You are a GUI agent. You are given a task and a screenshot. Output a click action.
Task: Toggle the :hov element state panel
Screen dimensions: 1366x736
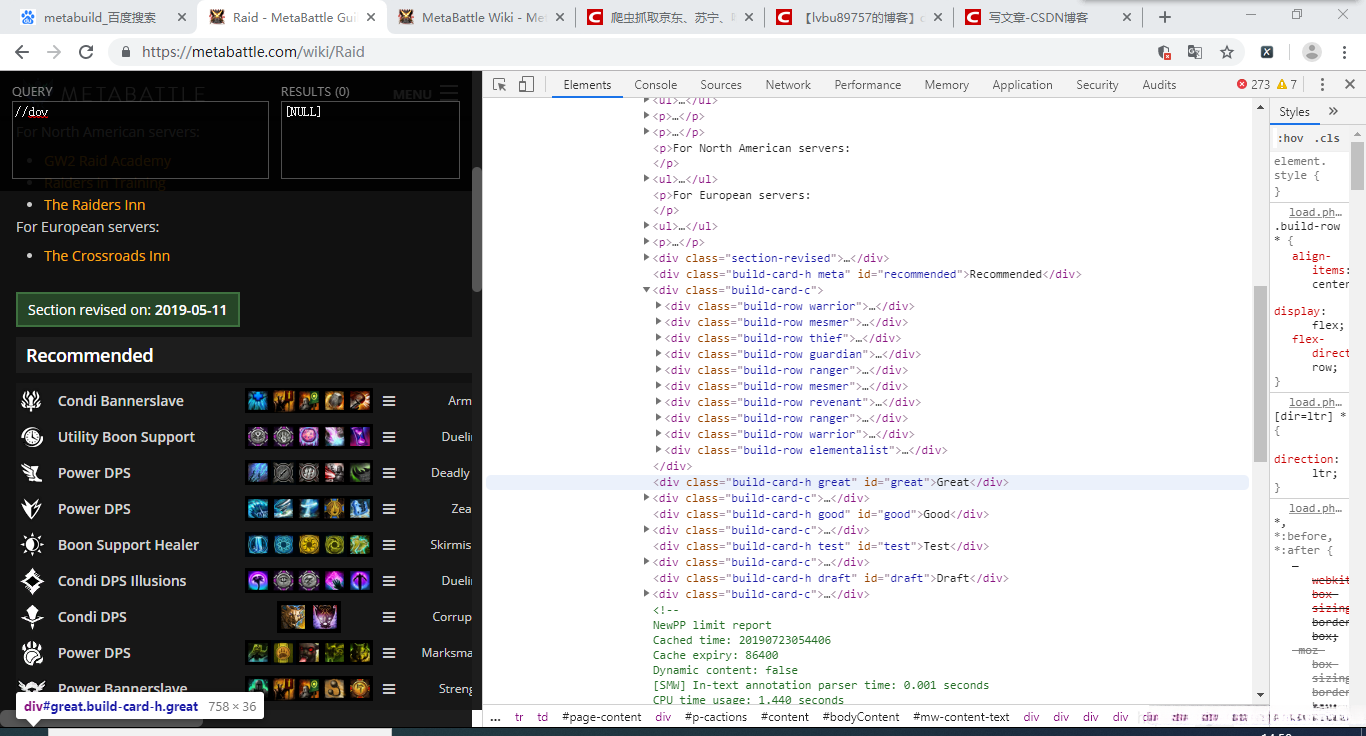coord(1290,138)
